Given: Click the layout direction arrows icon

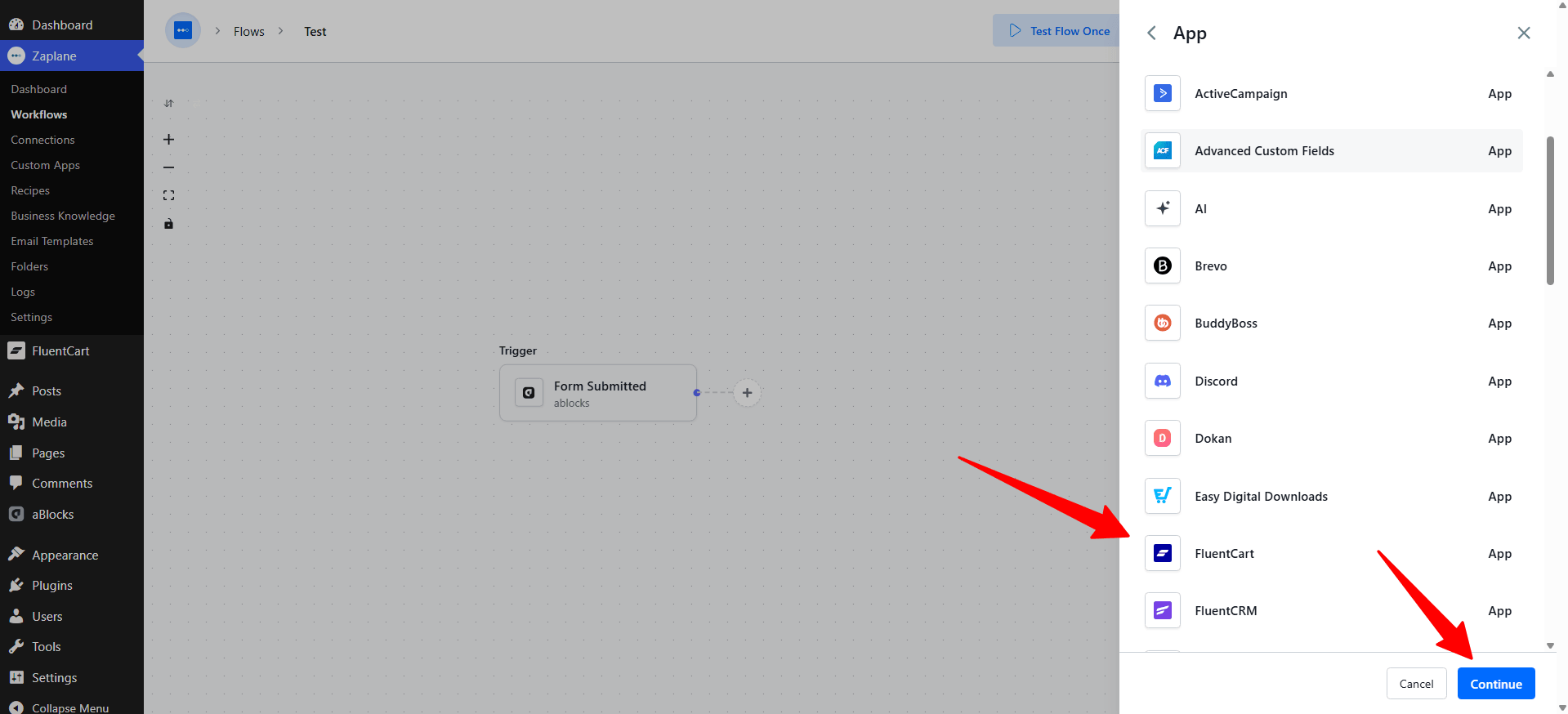Looking at the screenshot, I should point(168,104).
